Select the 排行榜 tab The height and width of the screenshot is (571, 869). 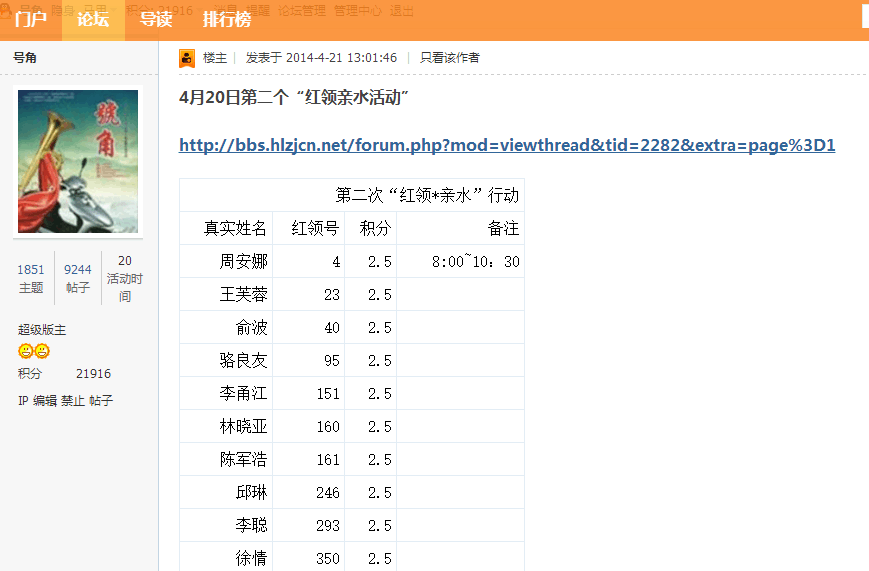click(x=227, y=19)
